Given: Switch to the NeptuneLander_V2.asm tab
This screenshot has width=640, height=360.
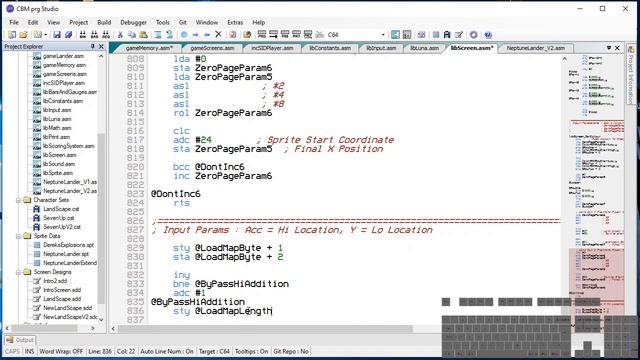Looking at the screenshot, I should 536,48.
